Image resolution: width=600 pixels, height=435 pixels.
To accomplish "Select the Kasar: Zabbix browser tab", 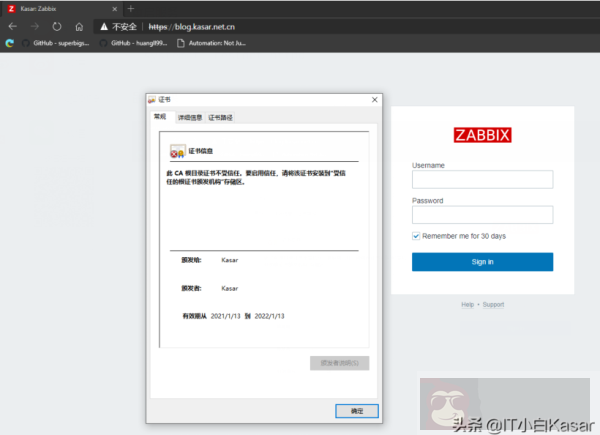I will click(x=62, y=9).
